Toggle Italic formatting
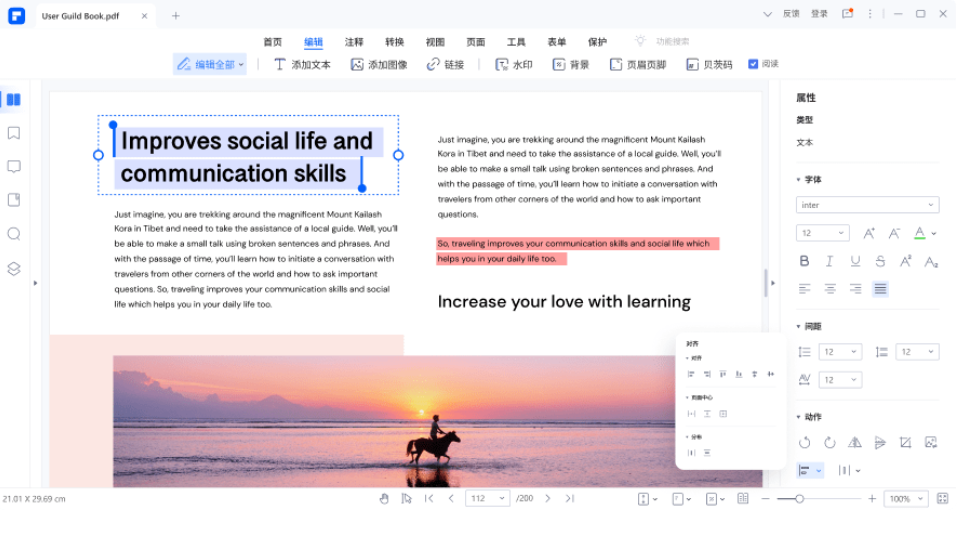The image size is (962, 534). (829, 261)
